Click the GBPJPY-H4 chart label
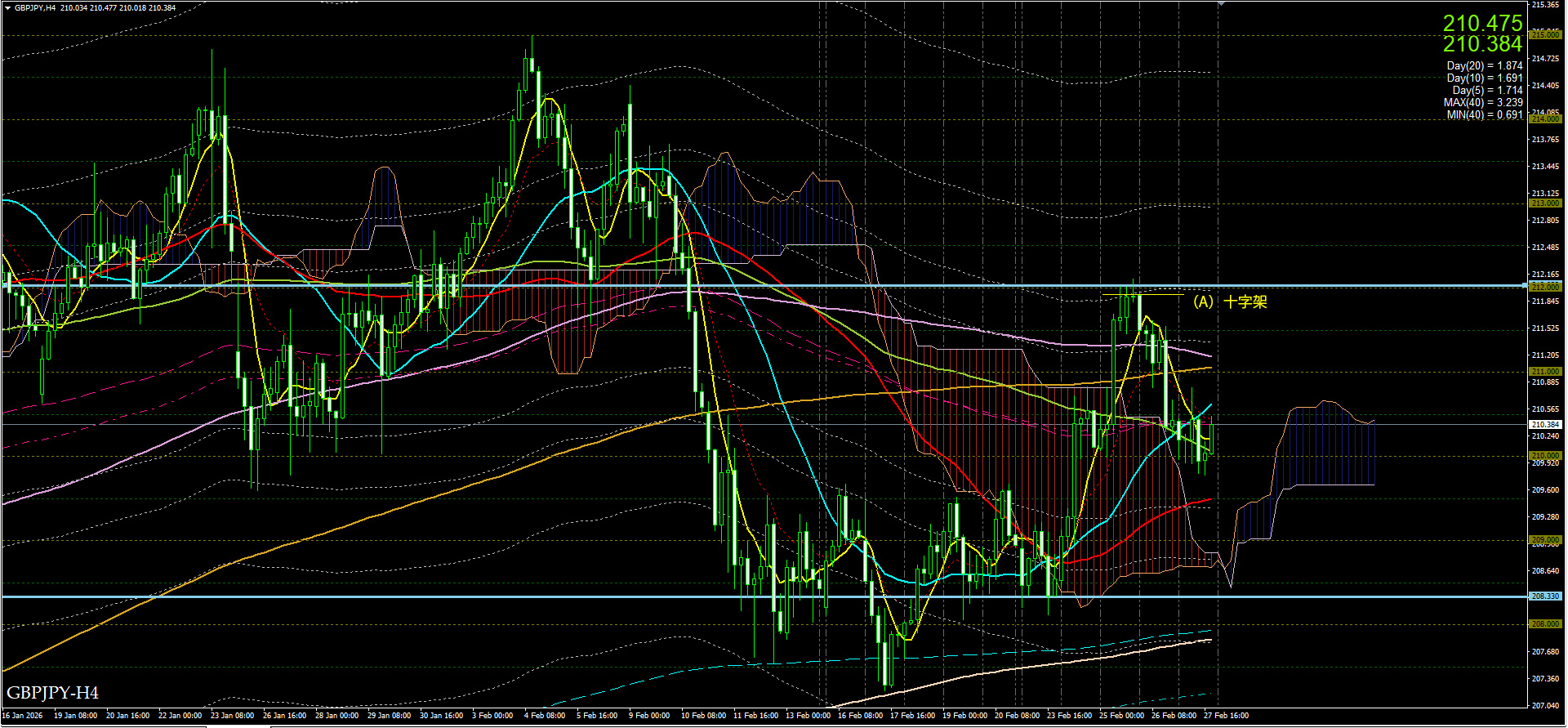This screenshot has height=728, width=1568. click(x=52, y=693)
